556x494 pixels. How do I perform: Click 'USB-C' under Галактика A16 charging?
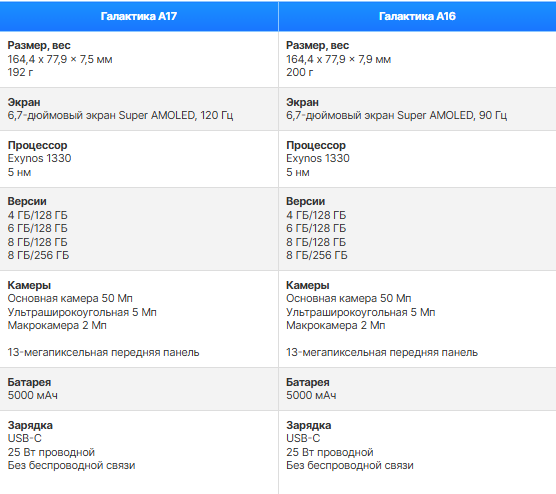coord(303,438)
